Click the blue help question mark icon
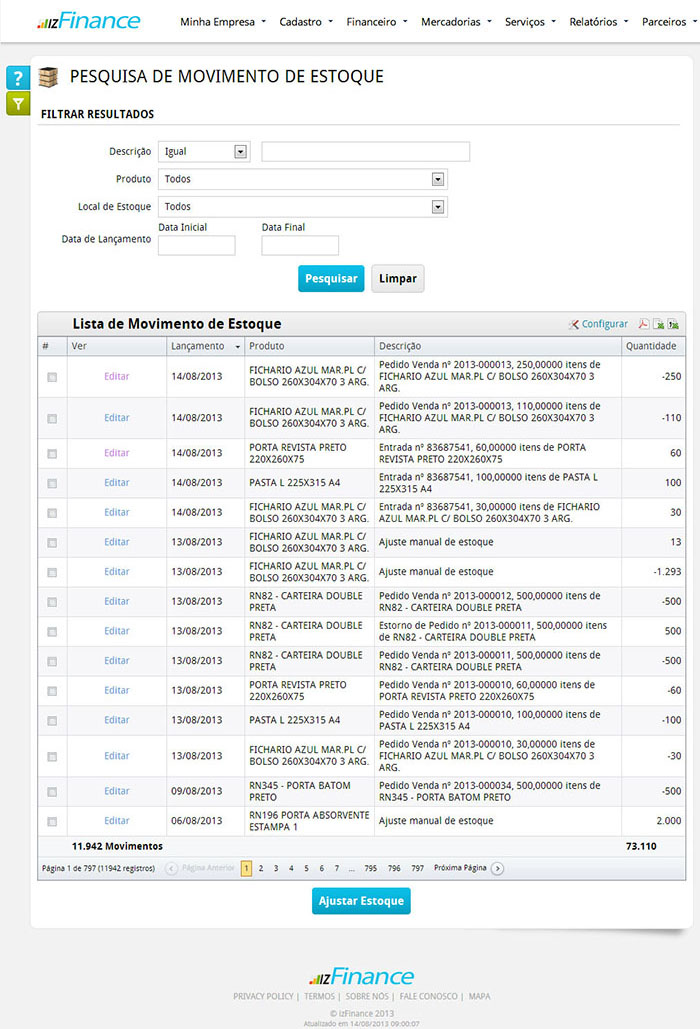The width and height of the screenshot is (700, 1029). click(x=18, y=78)
